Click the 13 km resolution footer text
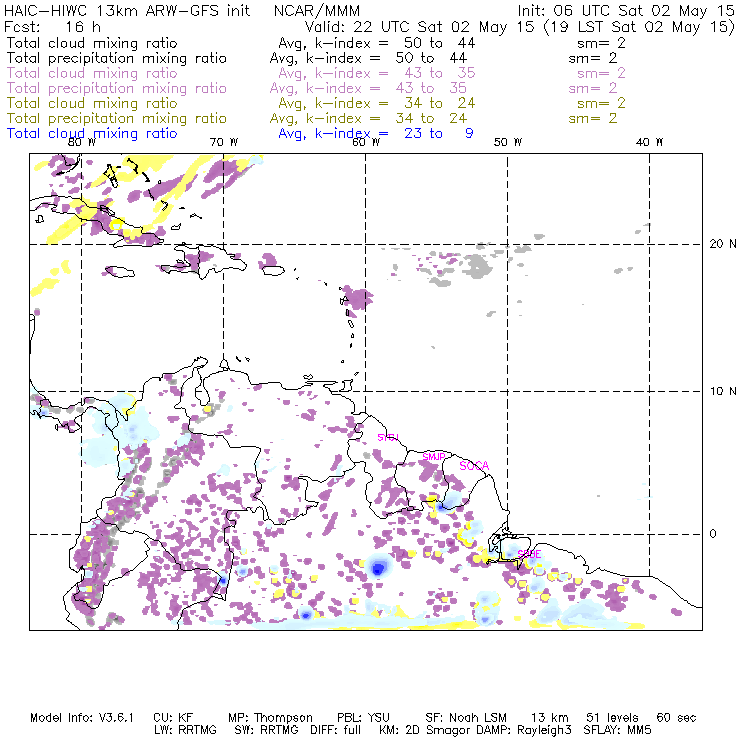 click(550, 718)
